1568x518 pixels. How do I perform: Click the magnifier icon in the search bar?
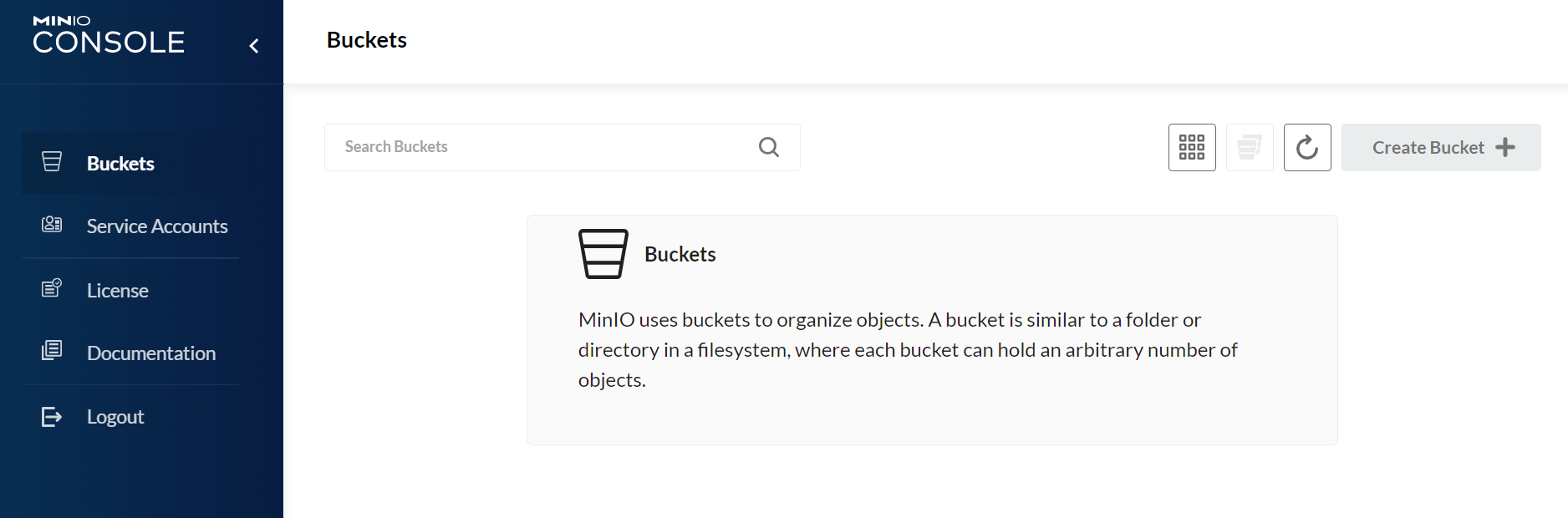click(768, 147)
